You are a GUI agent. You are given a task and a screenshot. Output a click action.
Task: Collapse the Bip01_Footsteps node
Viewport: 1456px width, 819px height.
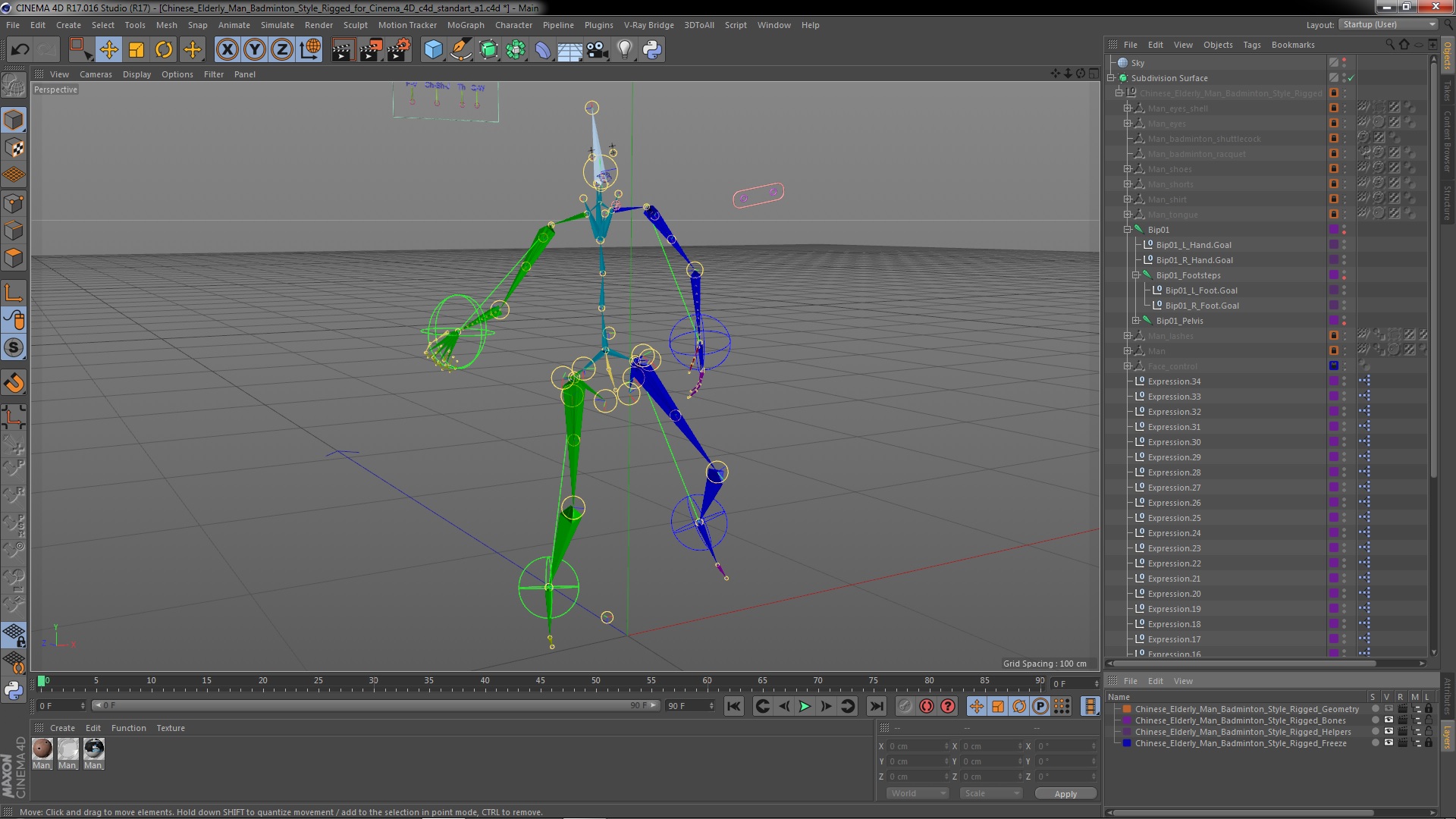(1136, 275)
